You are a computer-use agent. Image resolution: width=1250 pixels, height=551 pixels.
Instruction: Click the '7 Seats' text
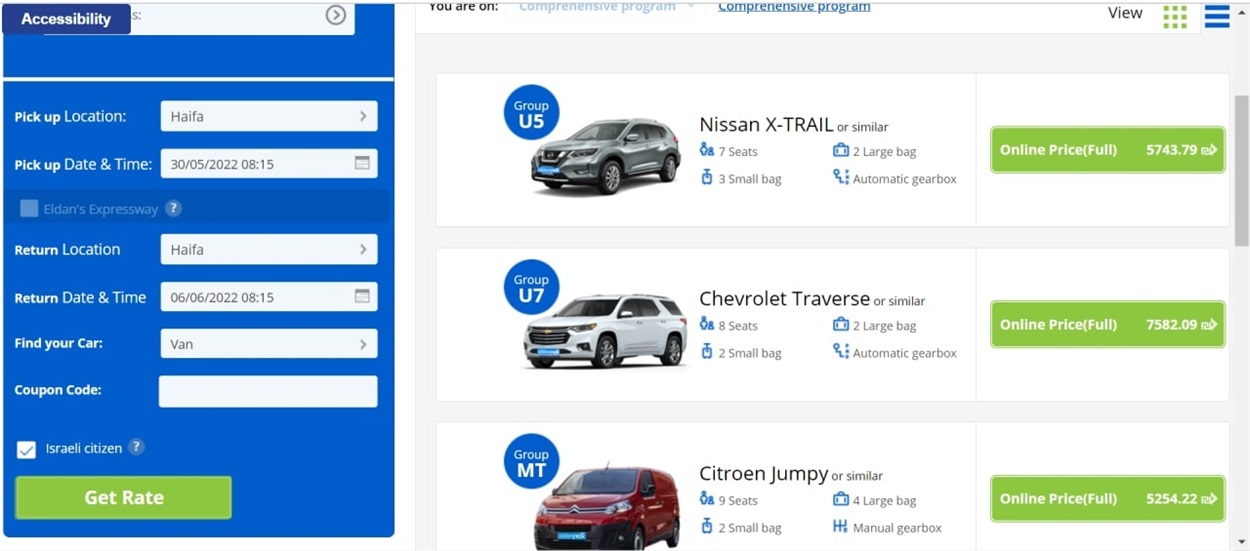[x=738, y=152]
